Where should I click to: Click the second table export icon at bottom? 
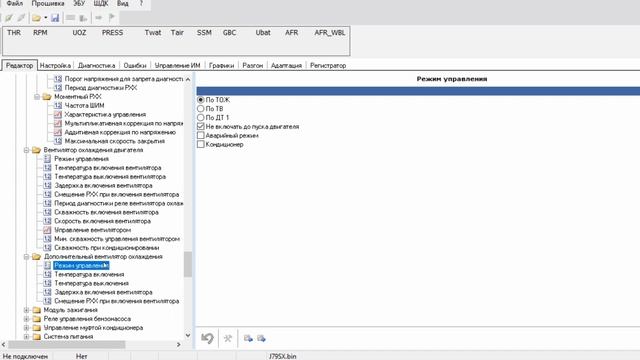(x=261, y=338)
